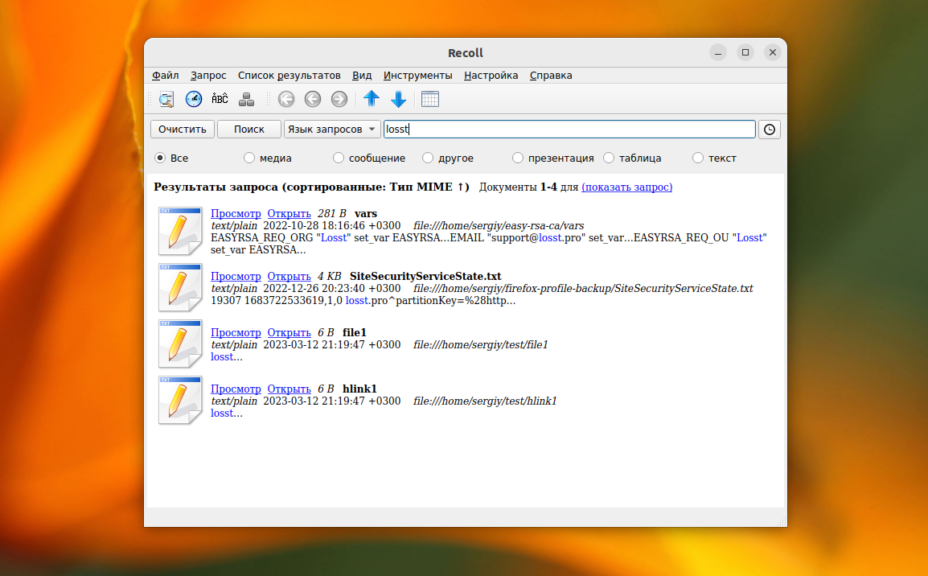Click the clock button beside search field
Image resolution: width=928 pixels, height=576 pixels.
pyautogui.click(x=769, y=129)
